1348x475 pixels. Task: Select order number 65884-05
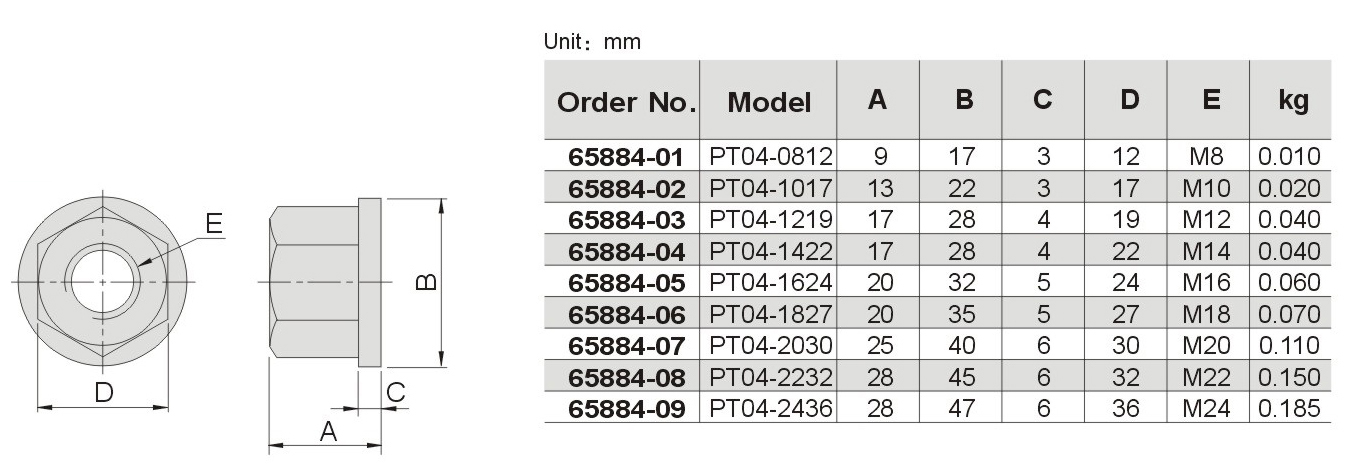625,283
